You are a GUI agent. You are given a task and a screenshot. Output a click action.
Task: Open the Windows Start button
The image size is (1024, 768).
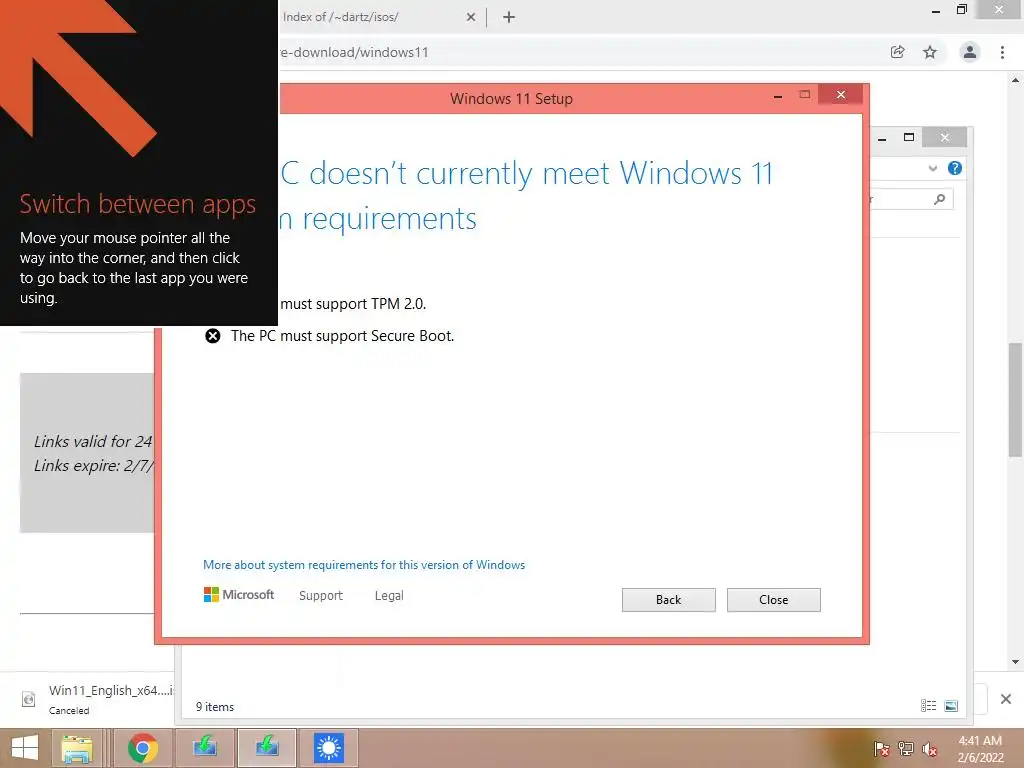(25, 748)
